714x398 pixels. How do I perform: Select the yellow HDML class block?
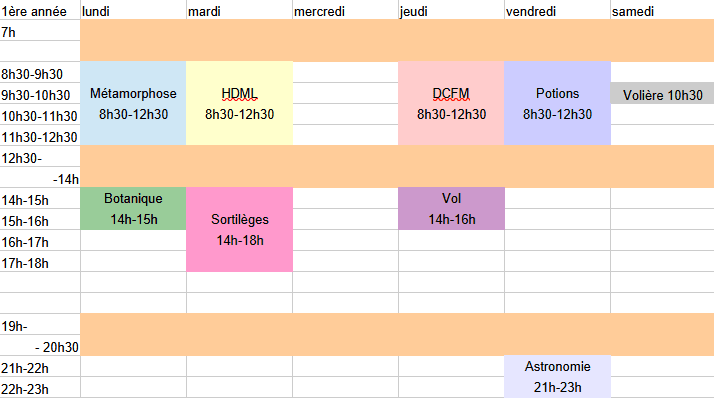240,103
